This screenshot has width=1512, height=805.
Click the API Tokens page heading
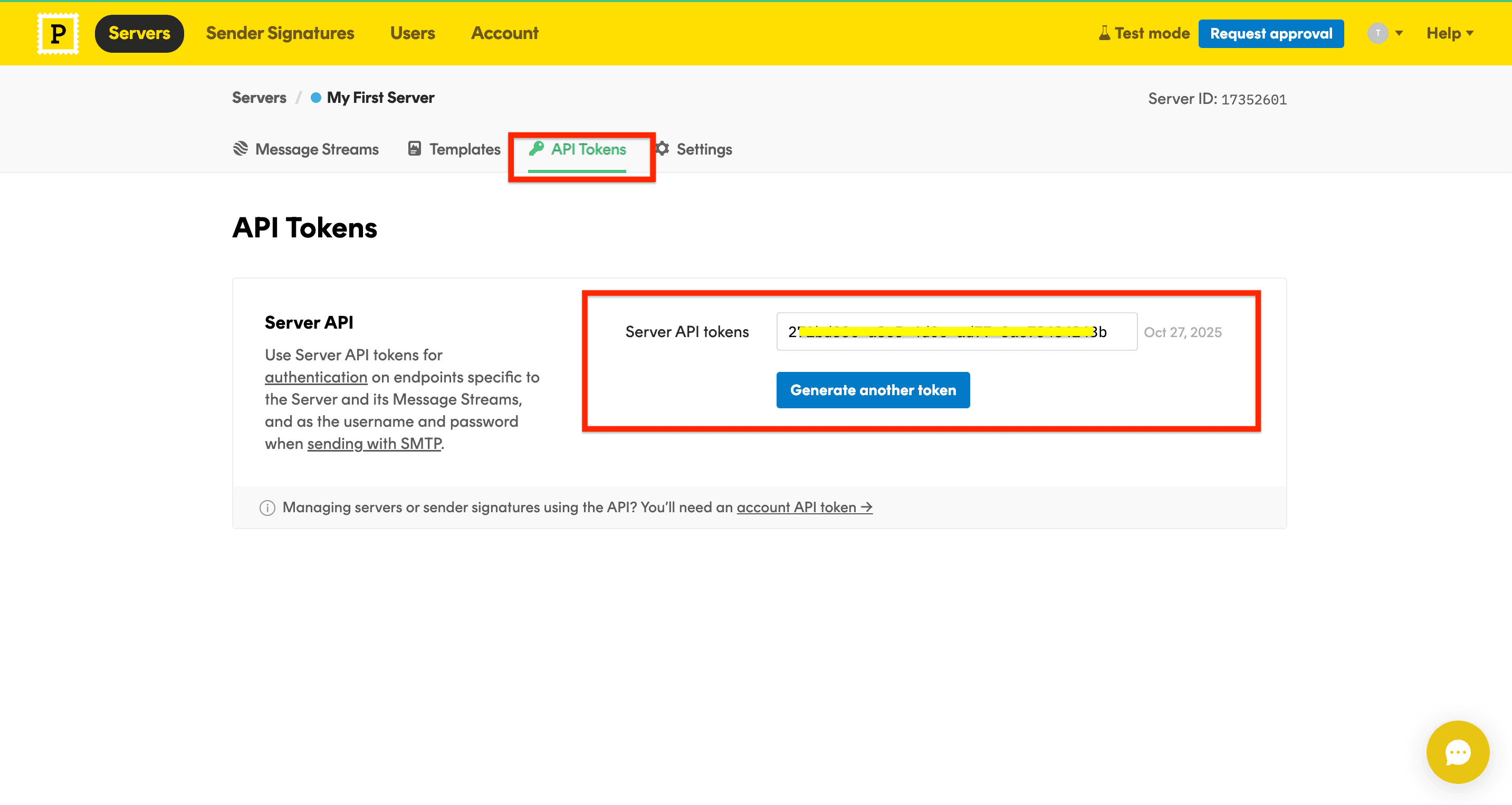pyautogui.click(x=304, y=228)
